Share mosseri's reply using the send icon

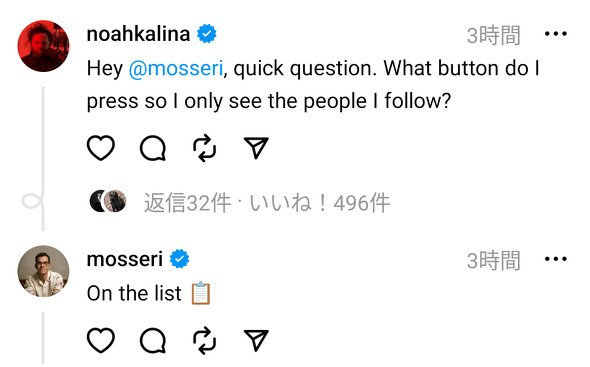tap(256, 340)
